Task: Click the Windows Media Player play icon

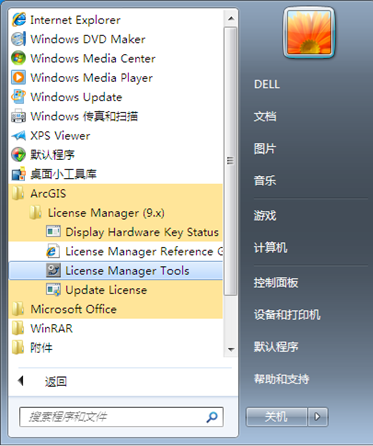Action: coord(18,77)
